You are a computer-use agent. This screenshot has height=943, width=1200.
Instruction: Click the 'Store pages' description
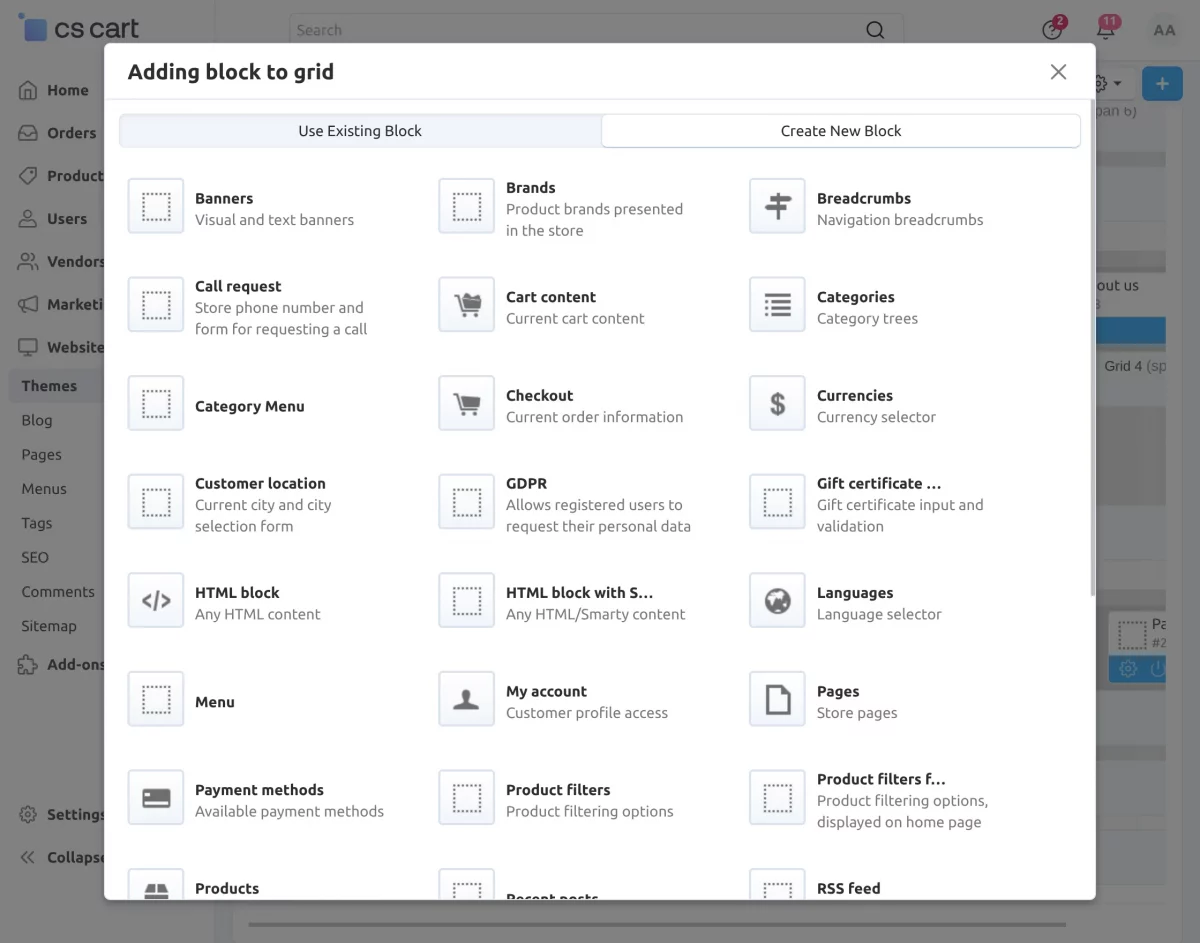[x=857, y=713]
